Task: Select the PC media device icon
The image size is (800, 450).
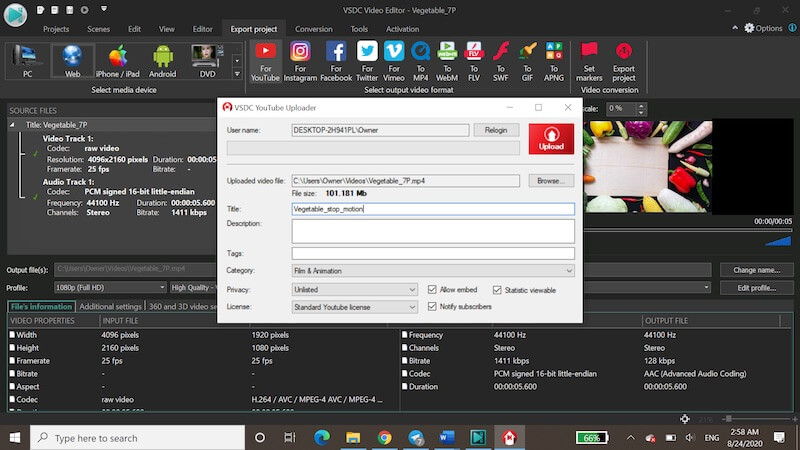Action: [28, 61]
